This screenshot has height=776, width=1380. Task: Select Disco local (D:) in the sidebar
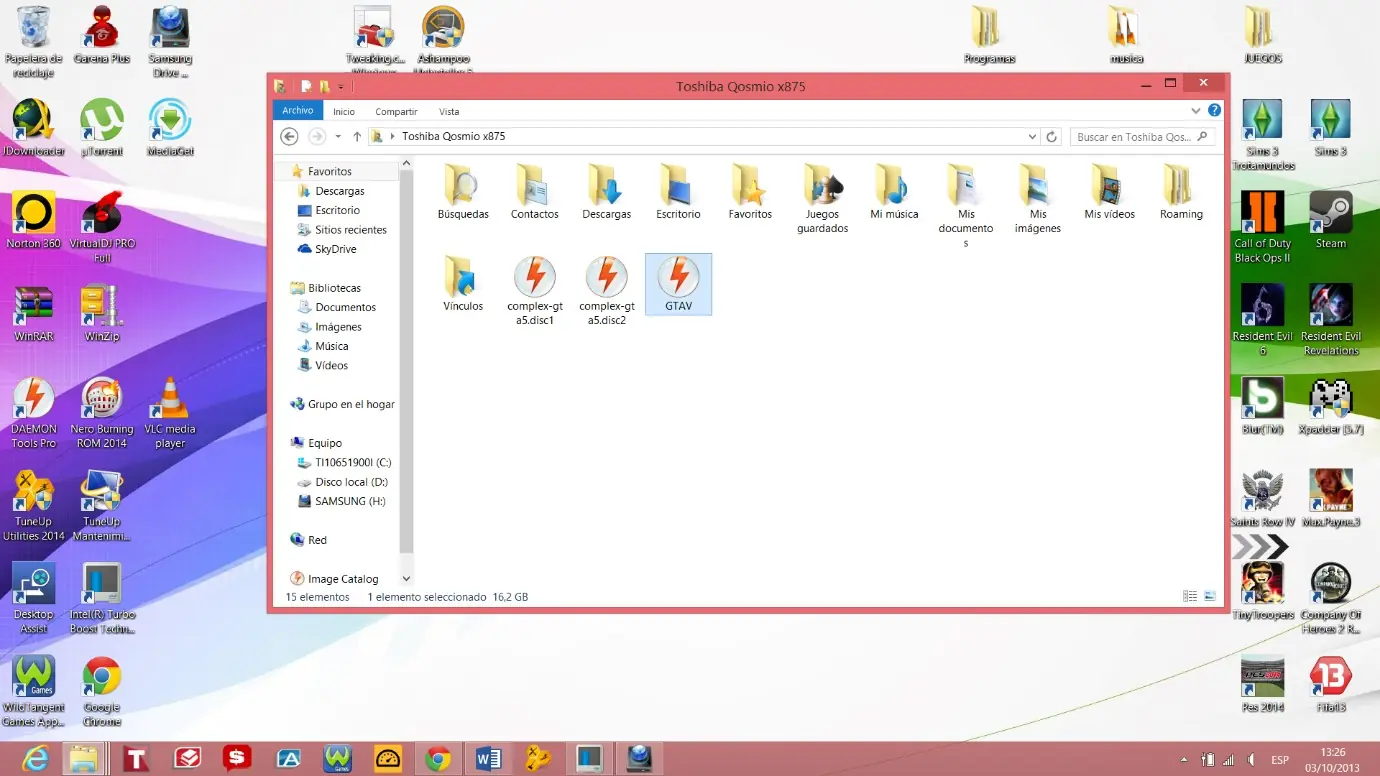coord(350,482)
